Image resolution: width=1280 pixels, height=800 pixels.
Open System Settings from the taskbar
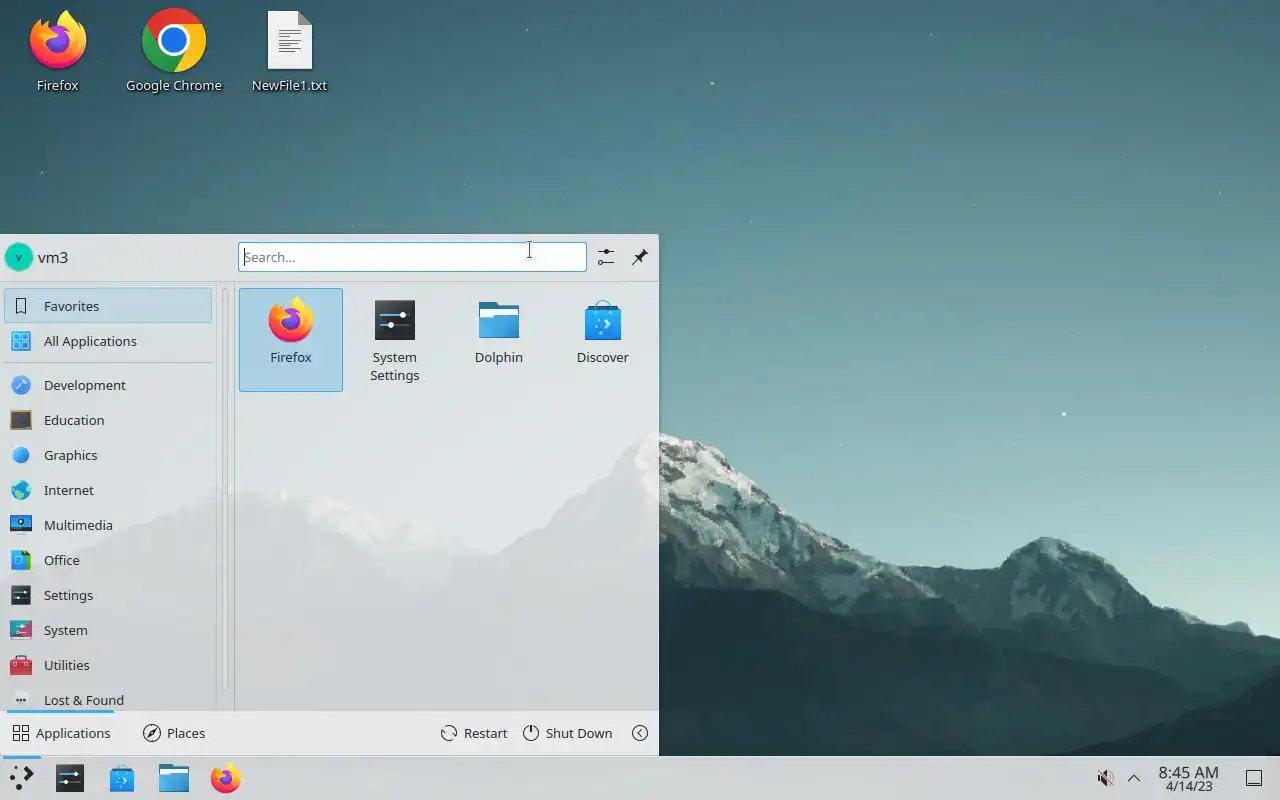[70, 778]
